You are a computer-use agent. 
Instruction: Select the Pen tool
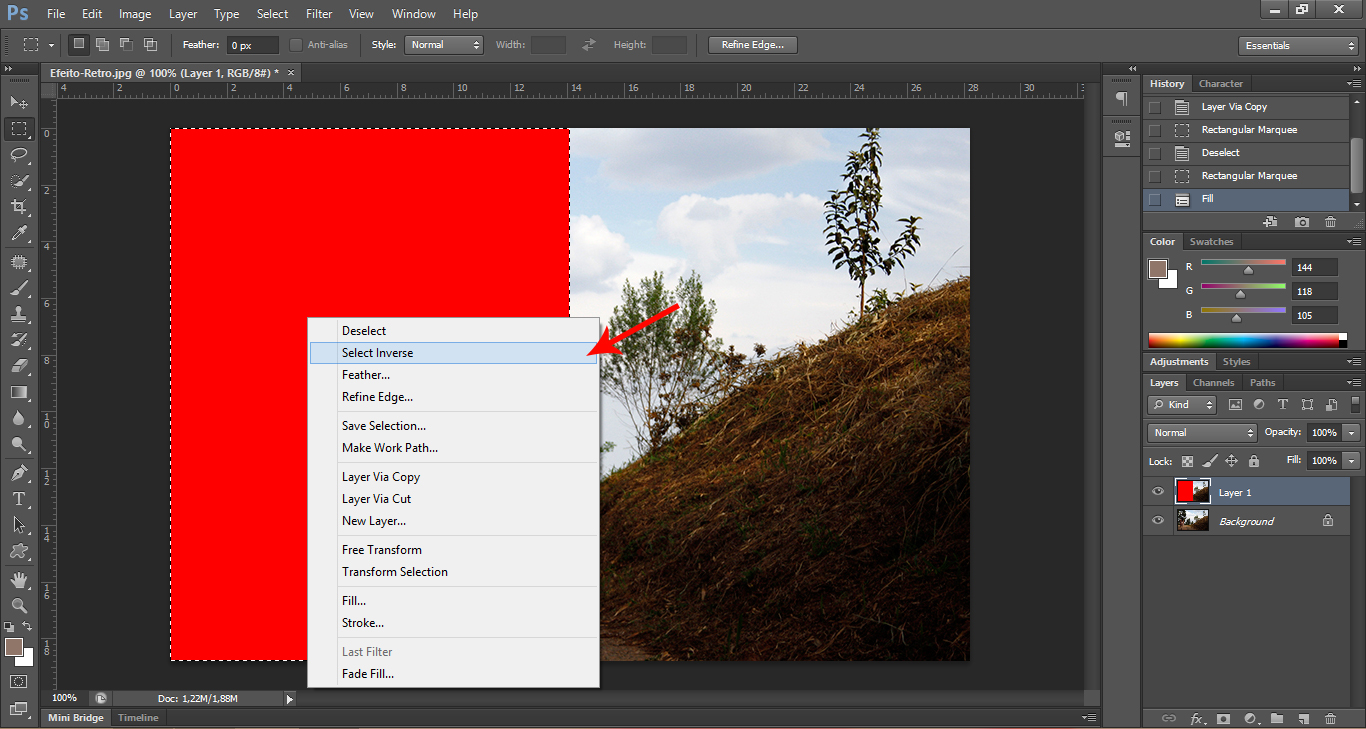click(x=19, y=472)
